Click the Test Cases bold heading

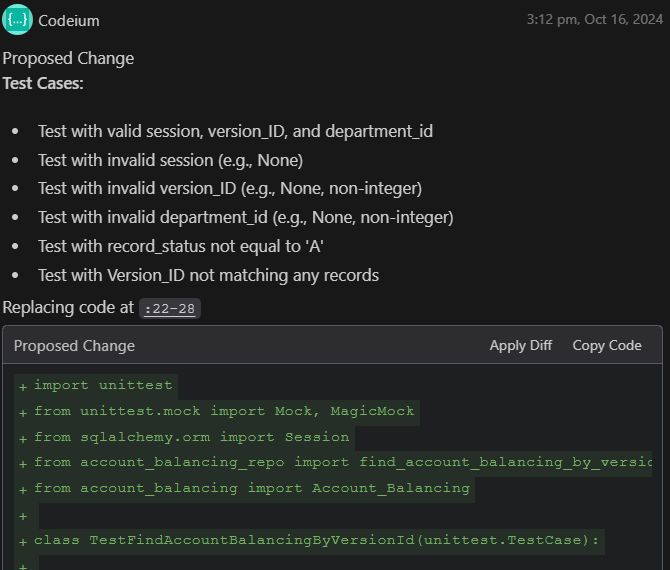(x=43, y=83)
